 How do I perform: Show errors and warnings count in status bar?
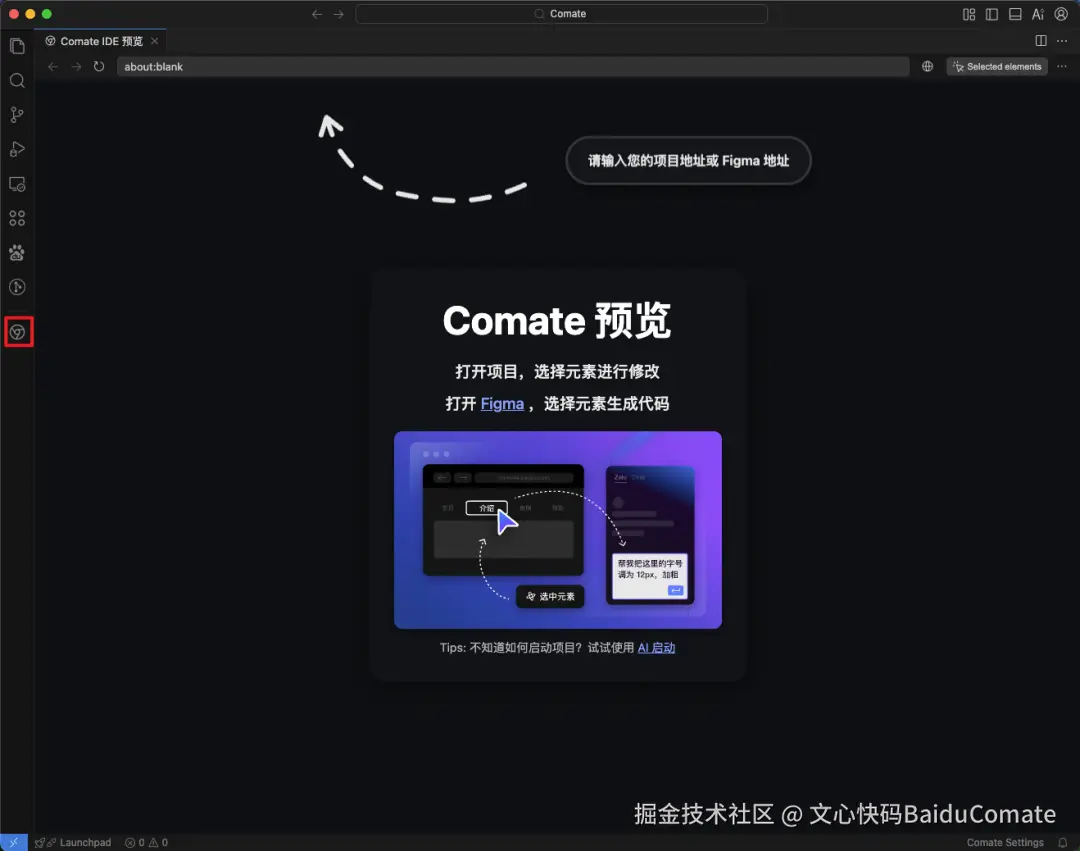coord(146,843)
